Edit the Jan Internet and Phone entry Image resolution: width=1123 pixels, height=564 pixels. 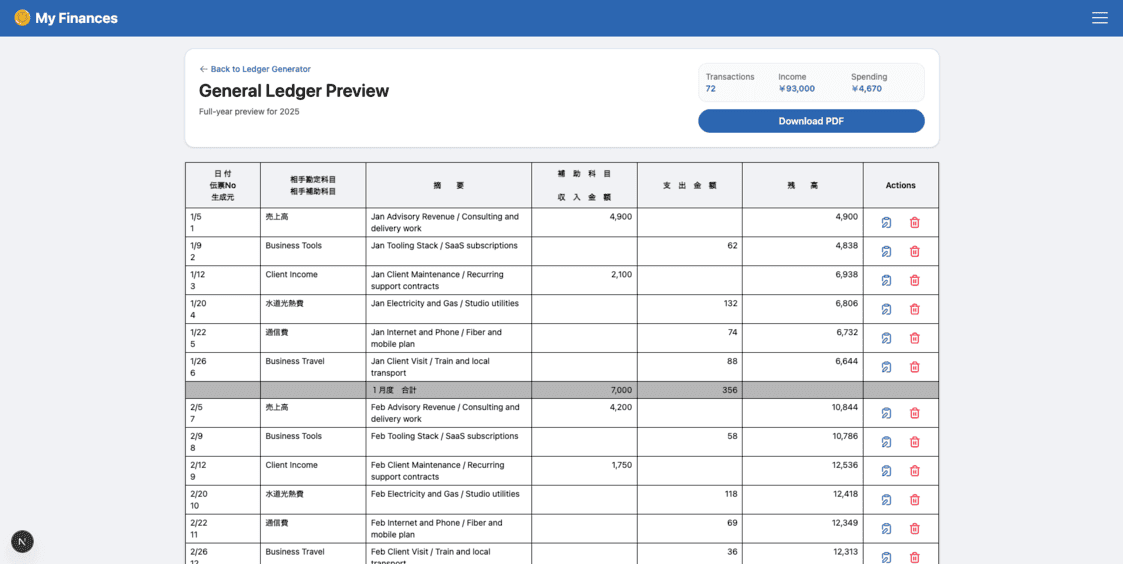click(x=886, y=338)
